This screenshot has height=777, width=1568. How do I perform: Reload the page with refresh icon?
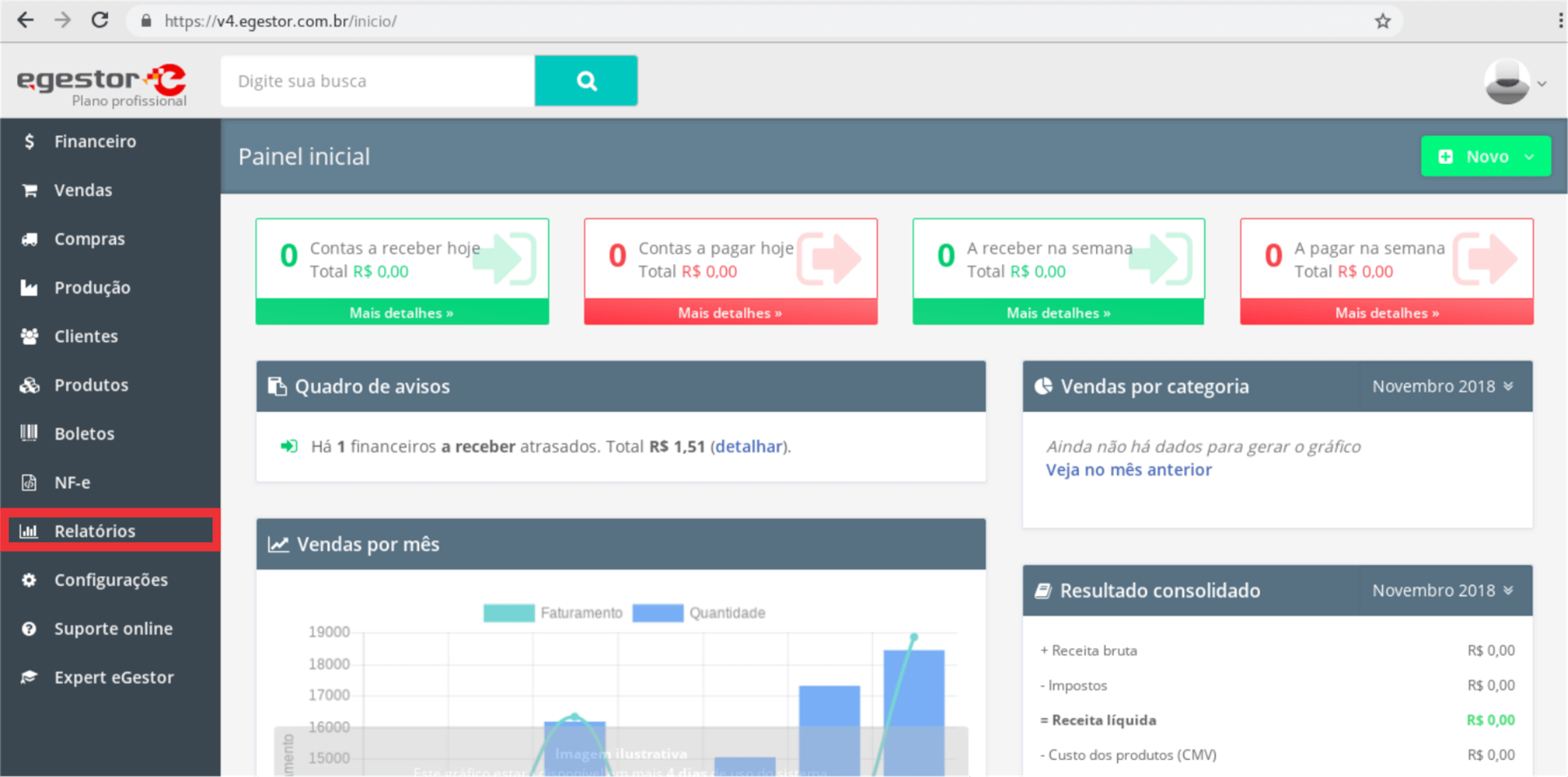(100, 20)
